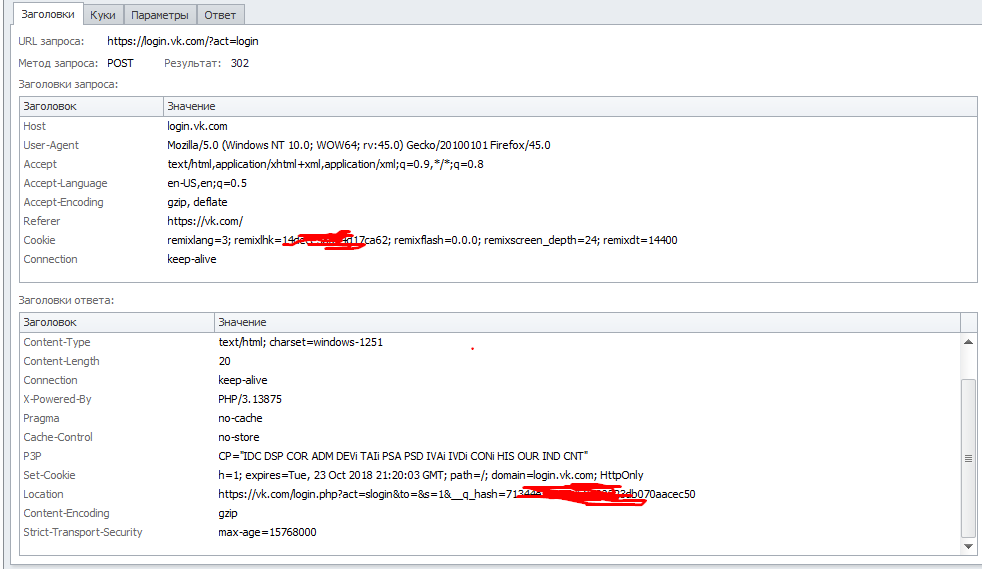Viewport: 982px width, 569px height.
Task: Click the request headers Значение column header
Action: point(570,106)
